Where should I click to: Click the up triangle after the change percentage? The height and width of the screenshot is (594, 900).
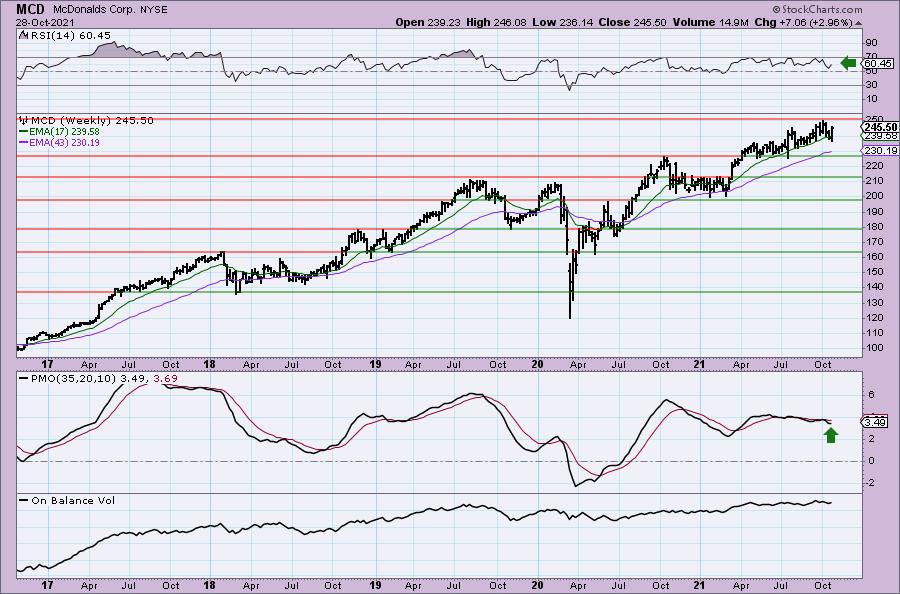pyautogui.click(x=858, y=24)
